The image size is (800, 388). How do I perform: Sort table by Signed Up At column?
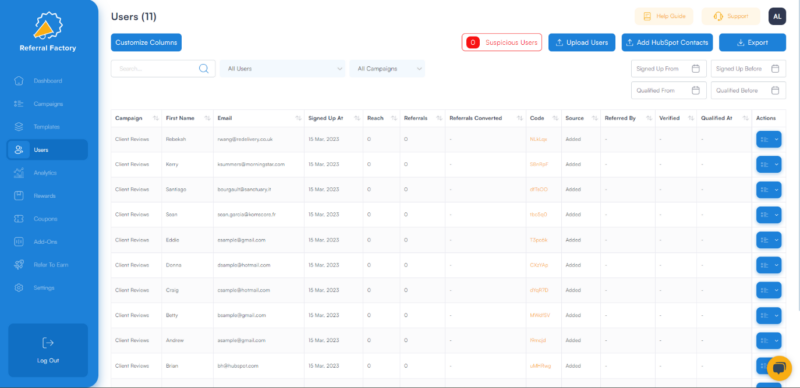click(357, 118)
